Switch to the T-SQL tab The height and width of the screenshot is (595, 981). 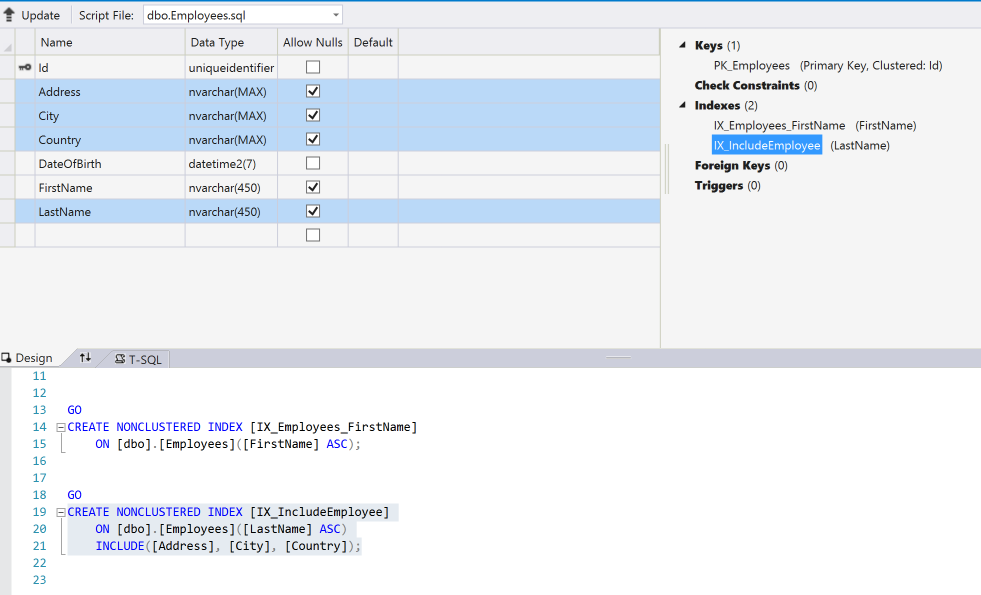[x=138, y=359]
